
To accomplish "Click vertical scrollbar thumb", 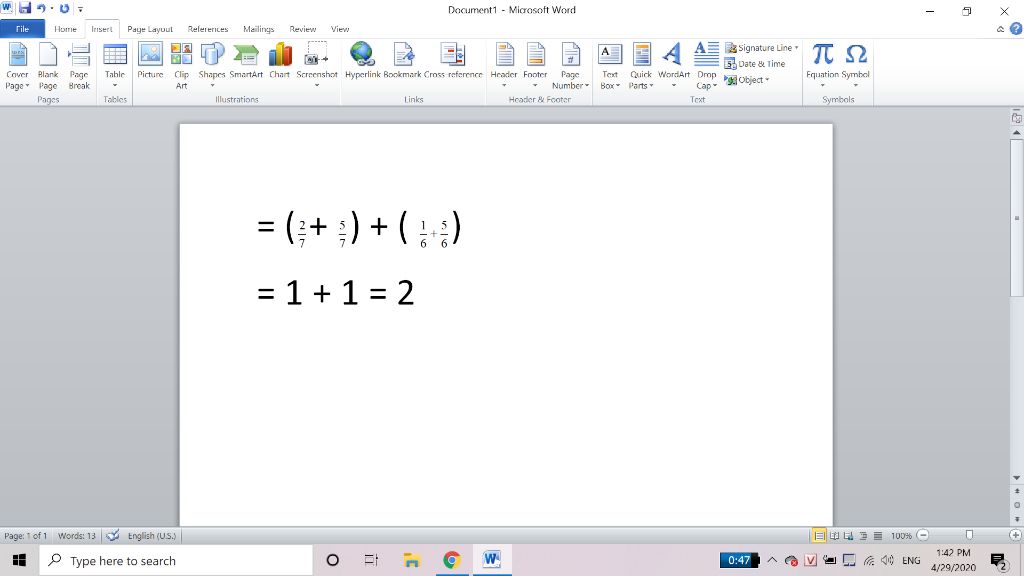I will (1017, 216).
